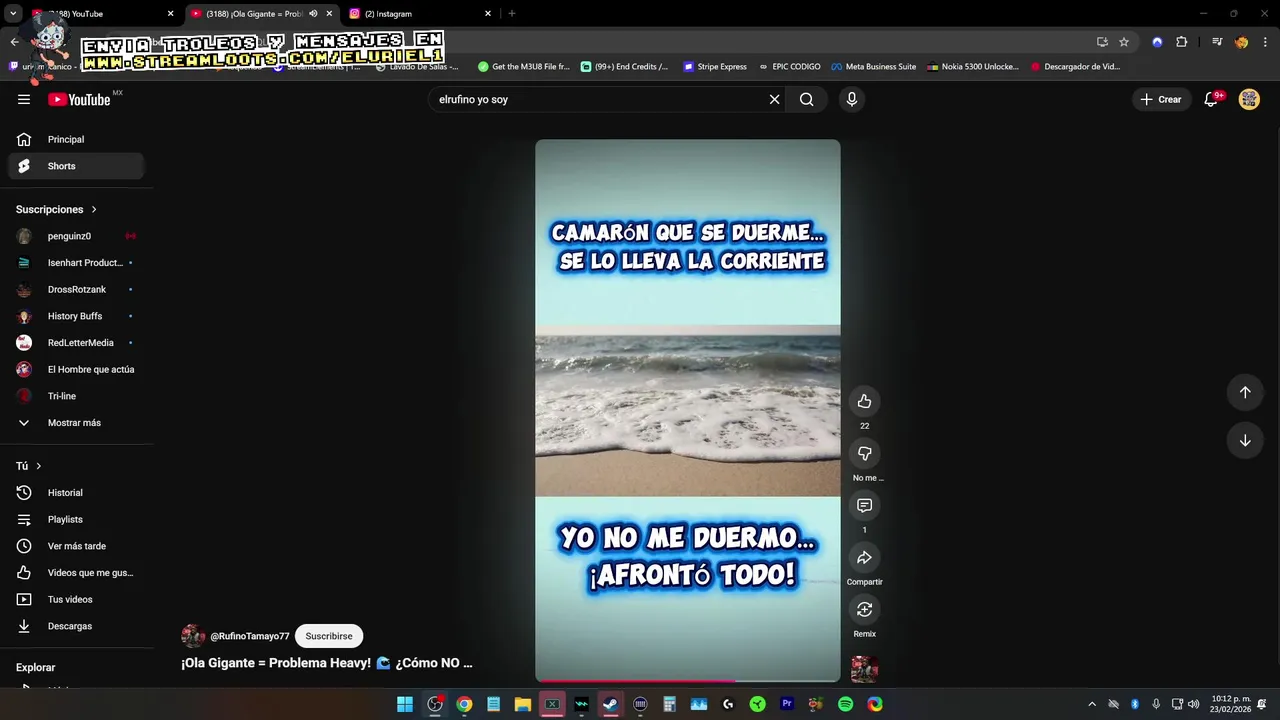Open Playlists in the sidebar

click(76, 519)
